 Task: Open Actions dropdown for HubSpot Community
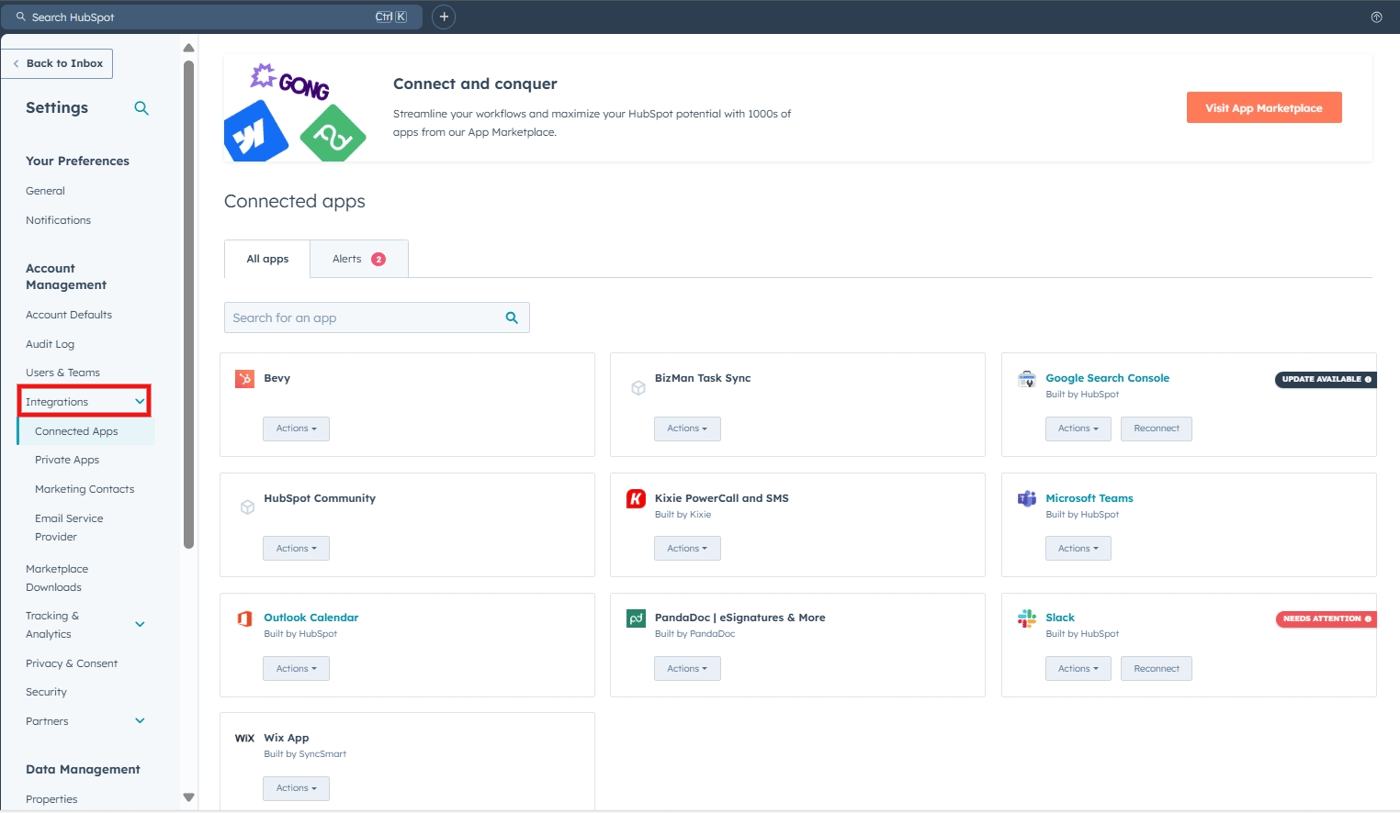coord(296,549)
